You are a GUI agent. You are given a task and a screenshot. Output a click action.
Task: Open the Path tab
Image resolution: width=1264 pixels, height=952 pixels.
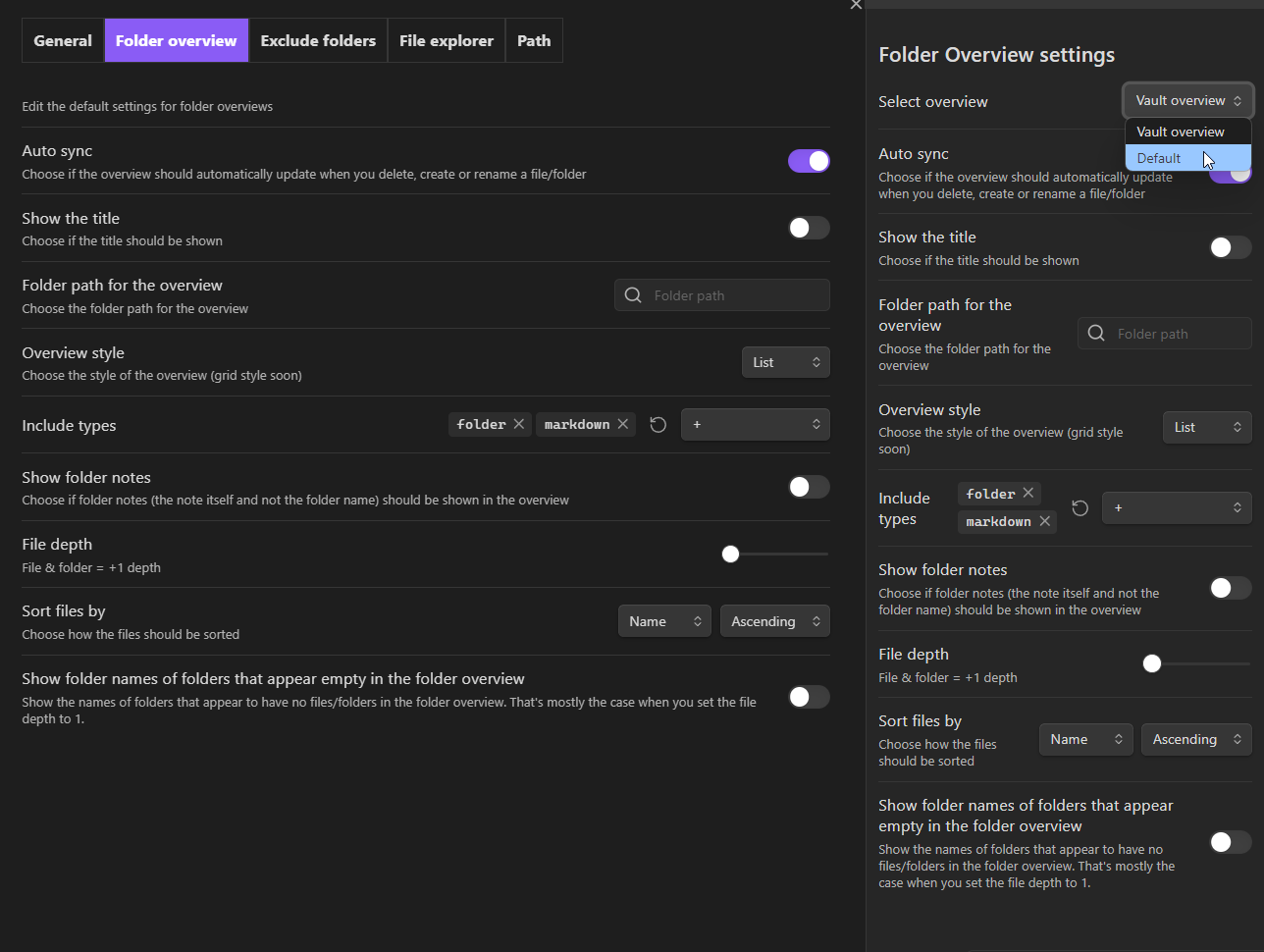pyautogui.click(x=534, y=40)
